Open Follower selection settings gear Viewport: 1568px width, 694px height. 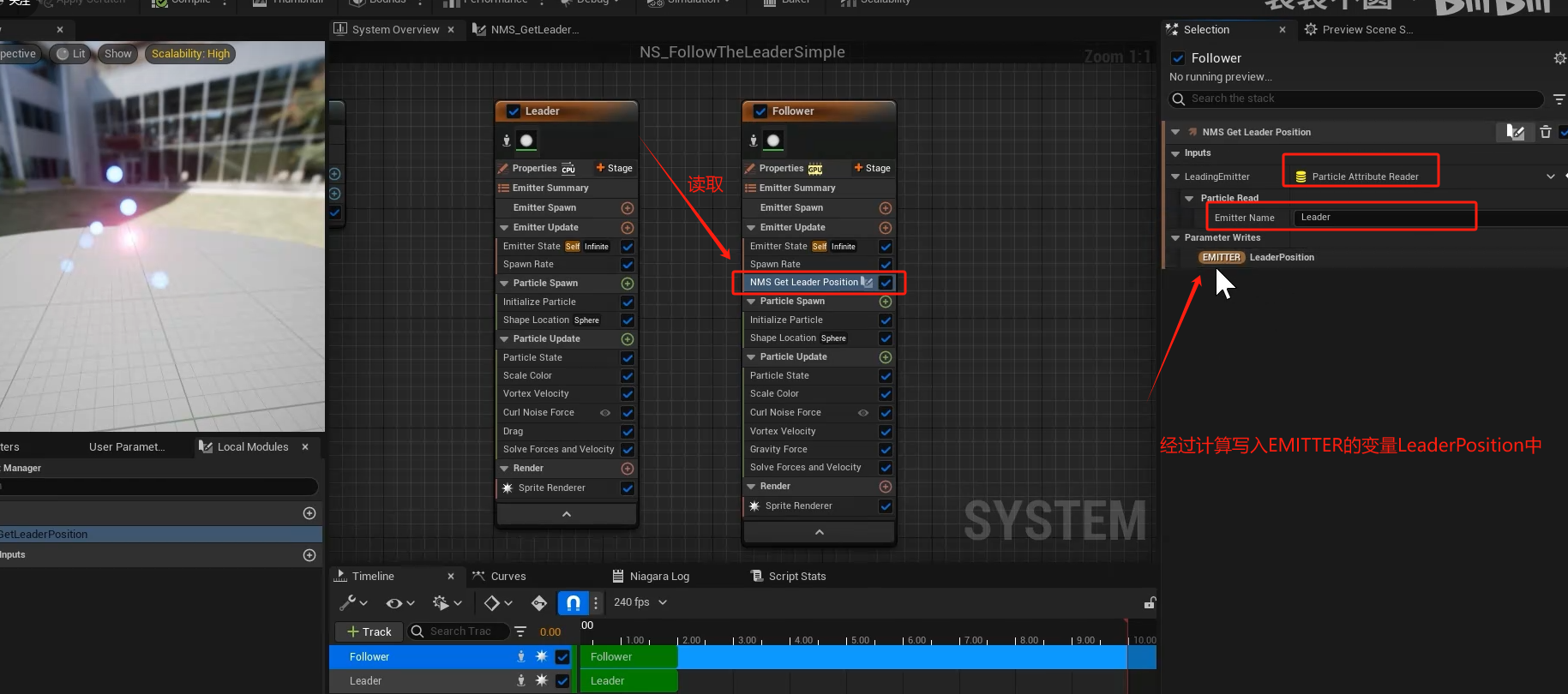1559,58
